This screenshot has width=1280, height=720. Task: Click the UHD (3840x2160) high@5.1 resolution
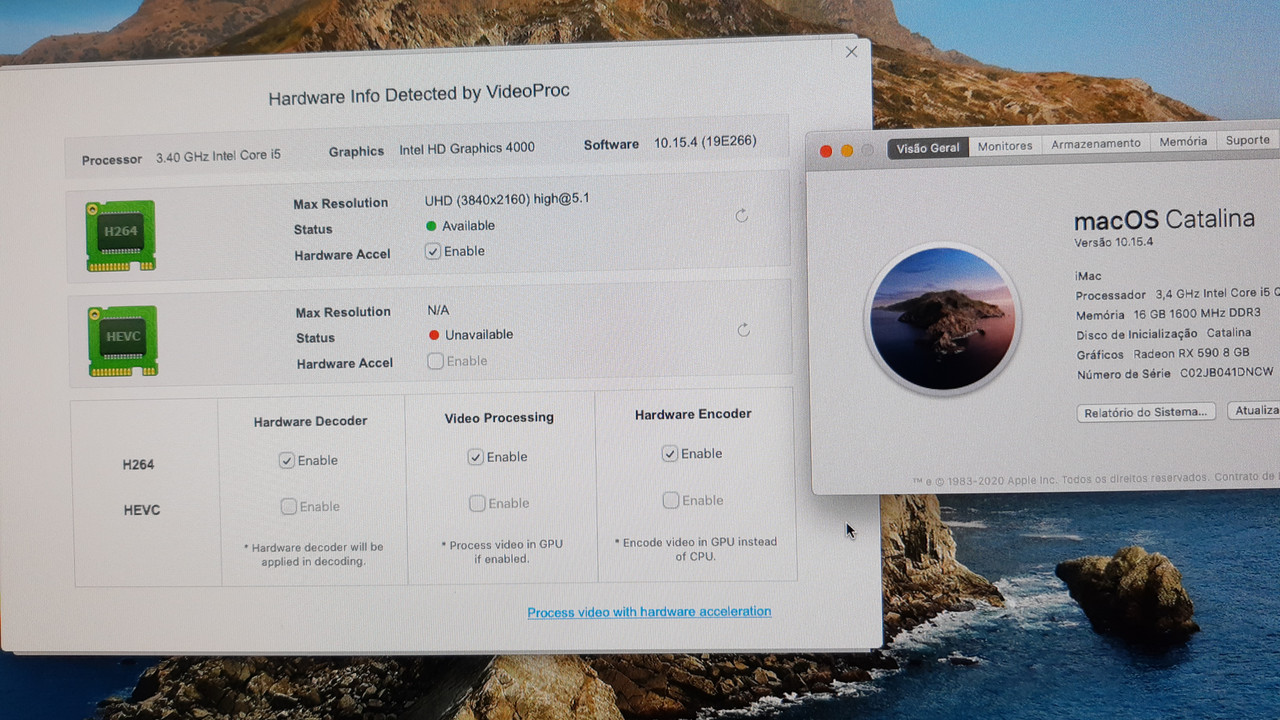507,199
